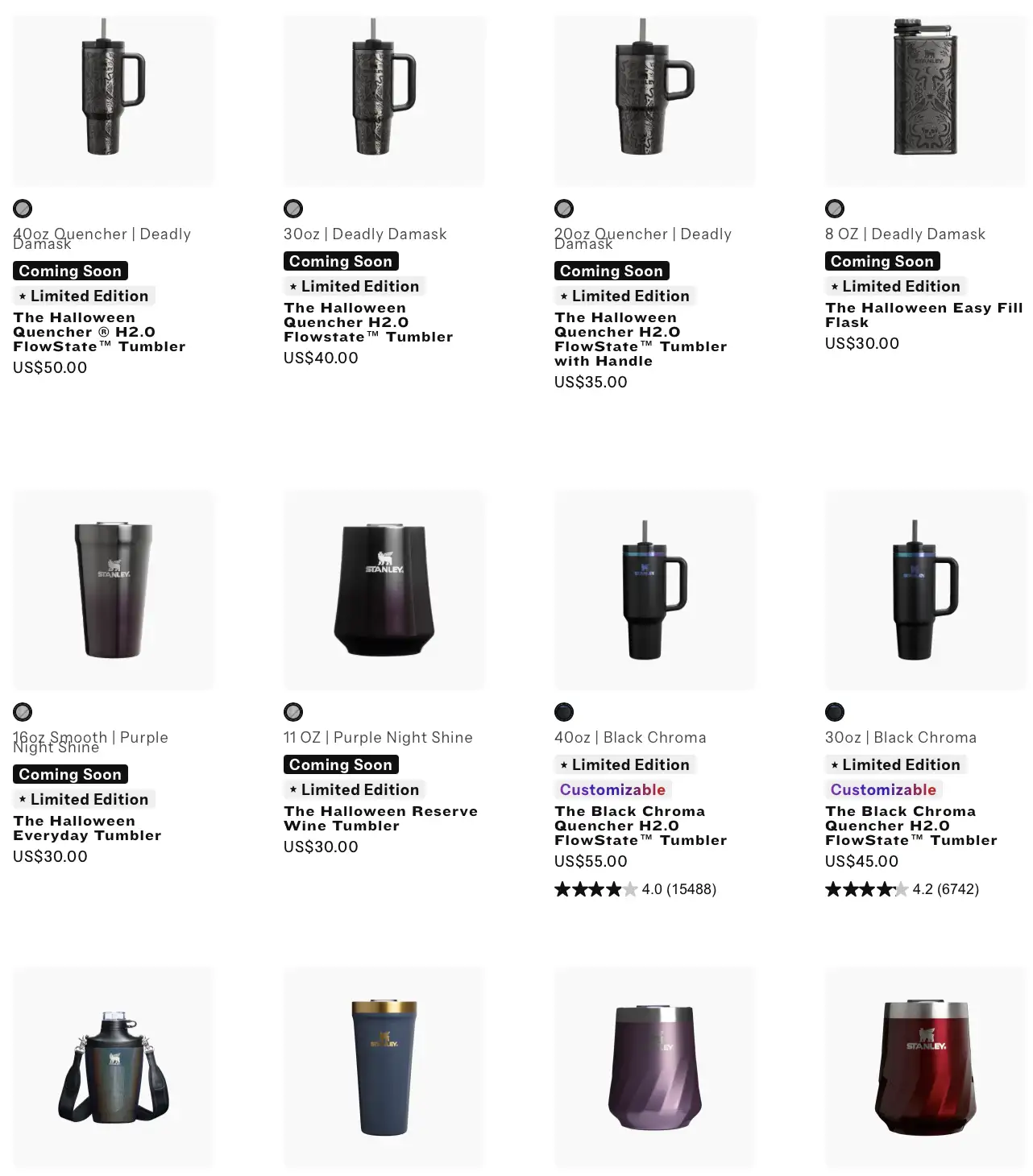Open the navy tumbler with gold rim

384,1067
